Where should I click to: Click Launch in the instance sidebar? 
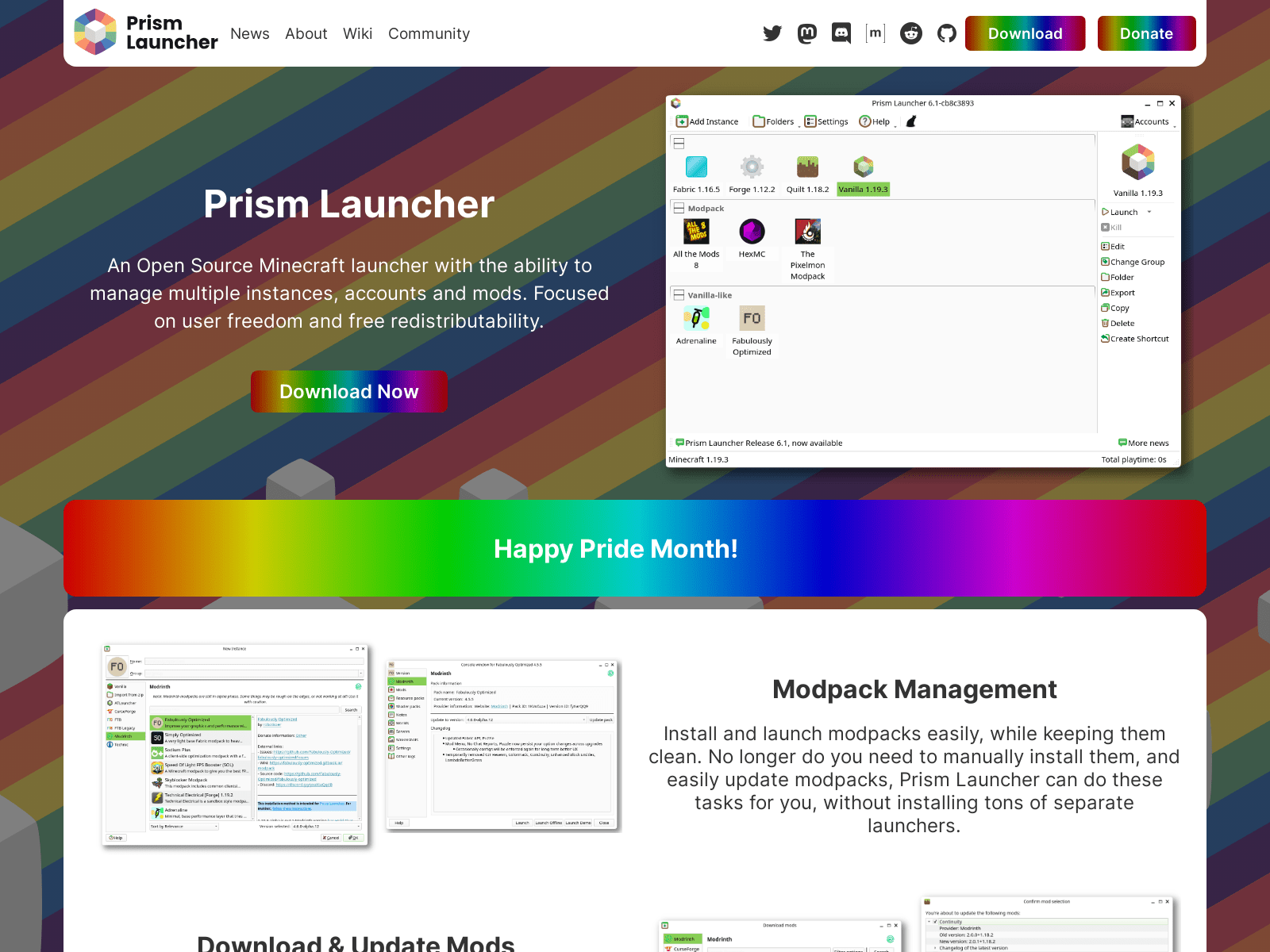[1120, 212]
